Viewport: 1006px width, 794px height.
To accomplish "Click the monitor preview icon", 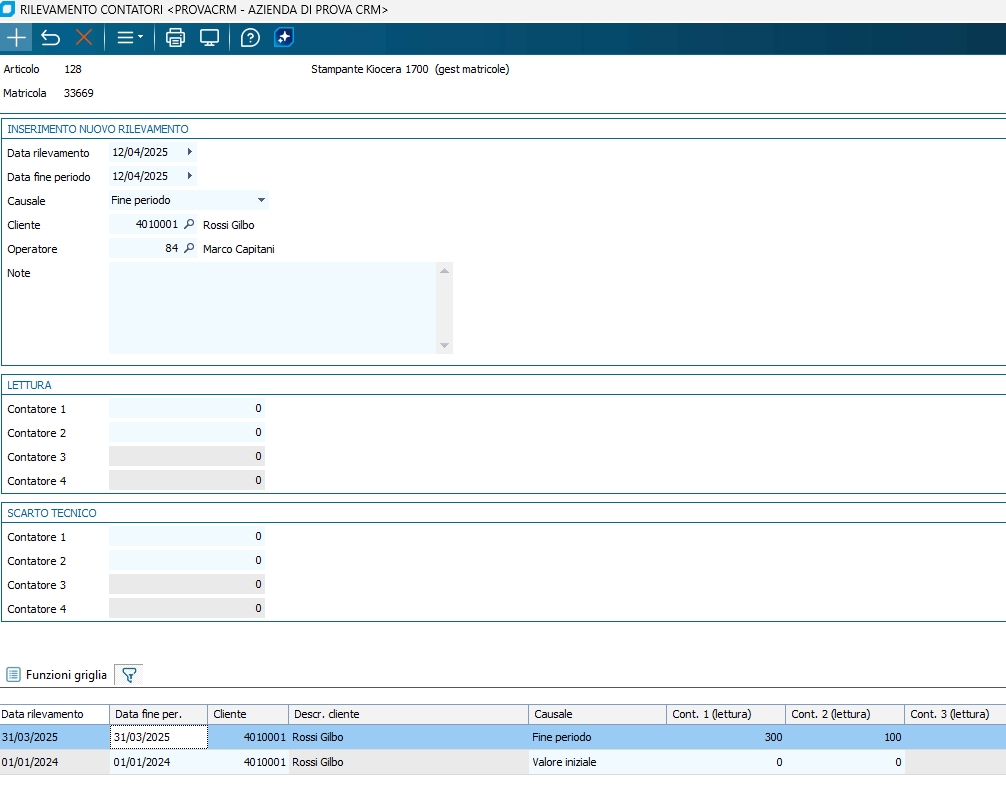I will 209,38.
